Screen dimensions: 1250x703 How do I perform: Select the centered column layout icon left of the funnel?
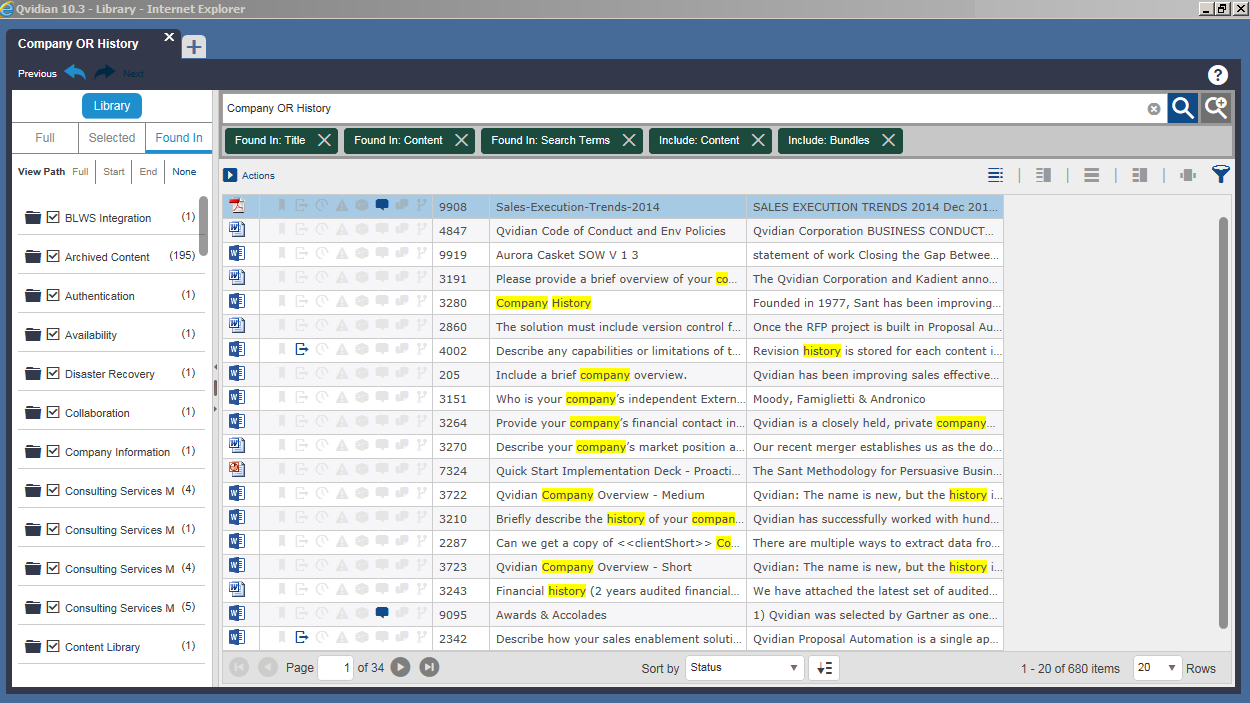pos(1187,175)
